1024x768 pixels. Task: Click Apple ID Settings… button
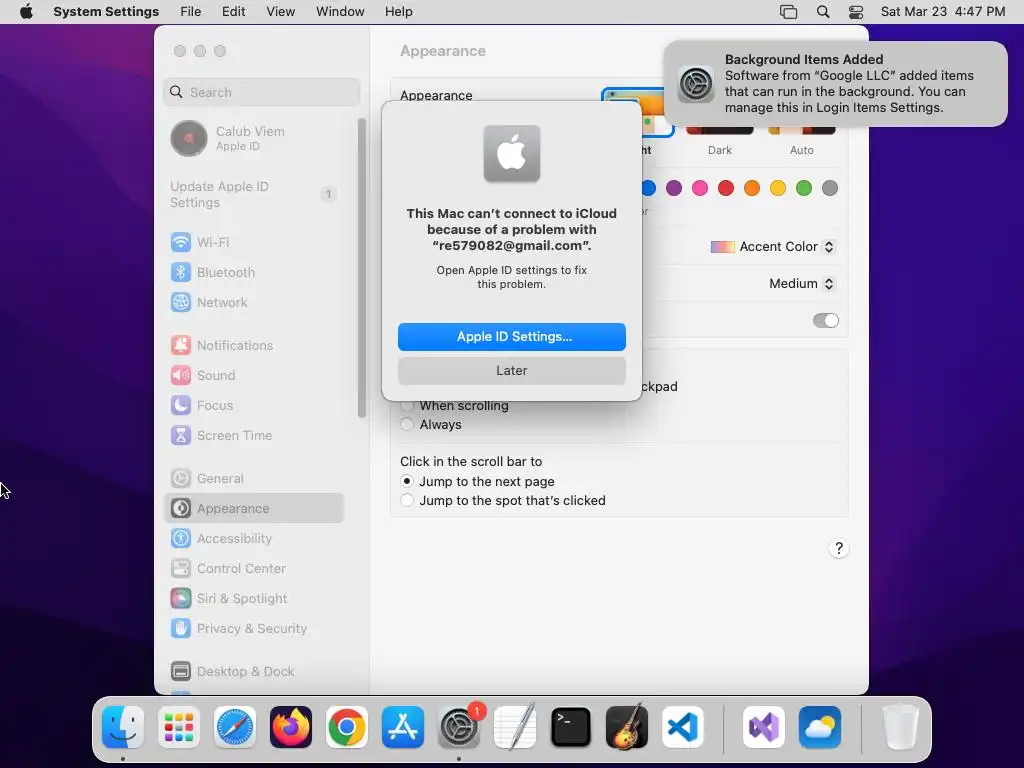(x=512, y=337)
